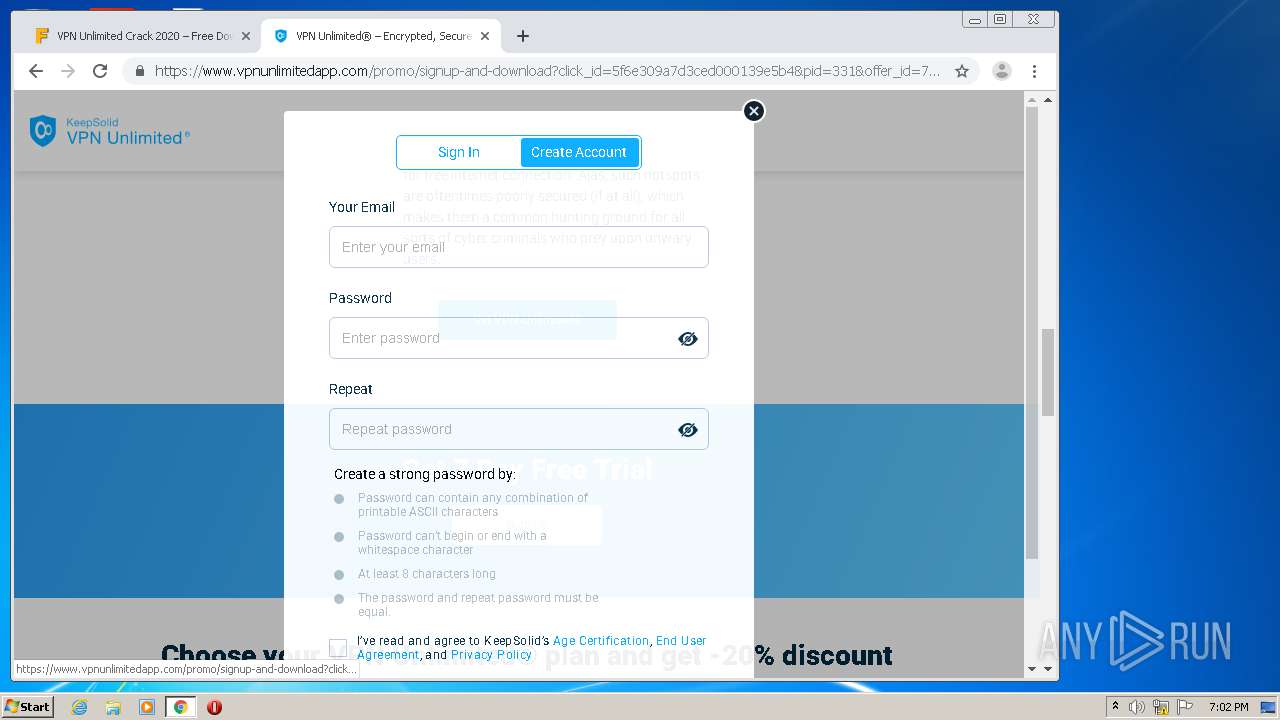Close the VPN Unlimited Crack 2020 tab
The height and width of the screenshot is (720, 1280).
[x=246, y=36]
